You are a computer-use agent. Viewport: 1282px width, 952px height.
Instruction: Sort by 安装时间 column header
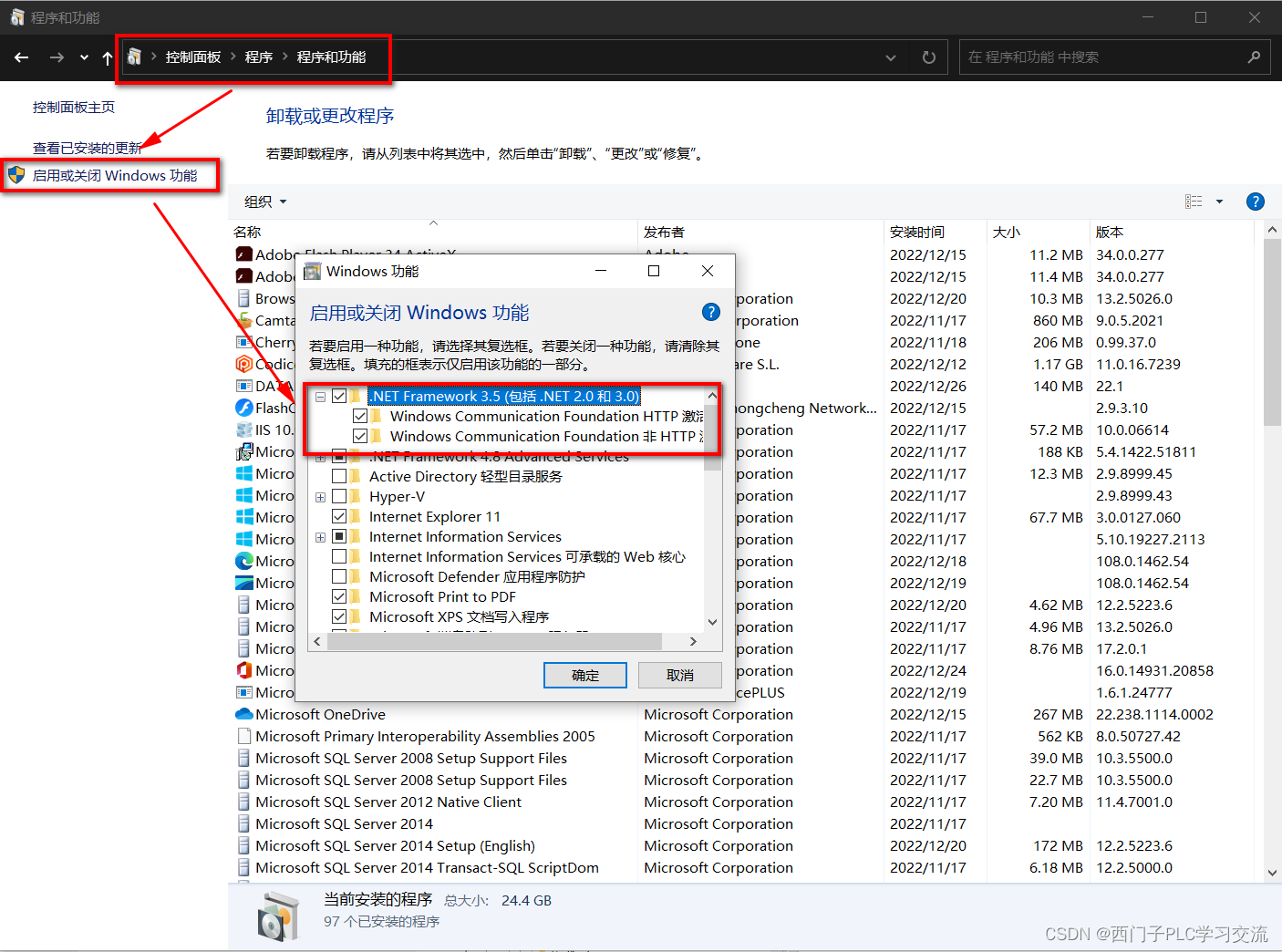[x=936, y=232]
